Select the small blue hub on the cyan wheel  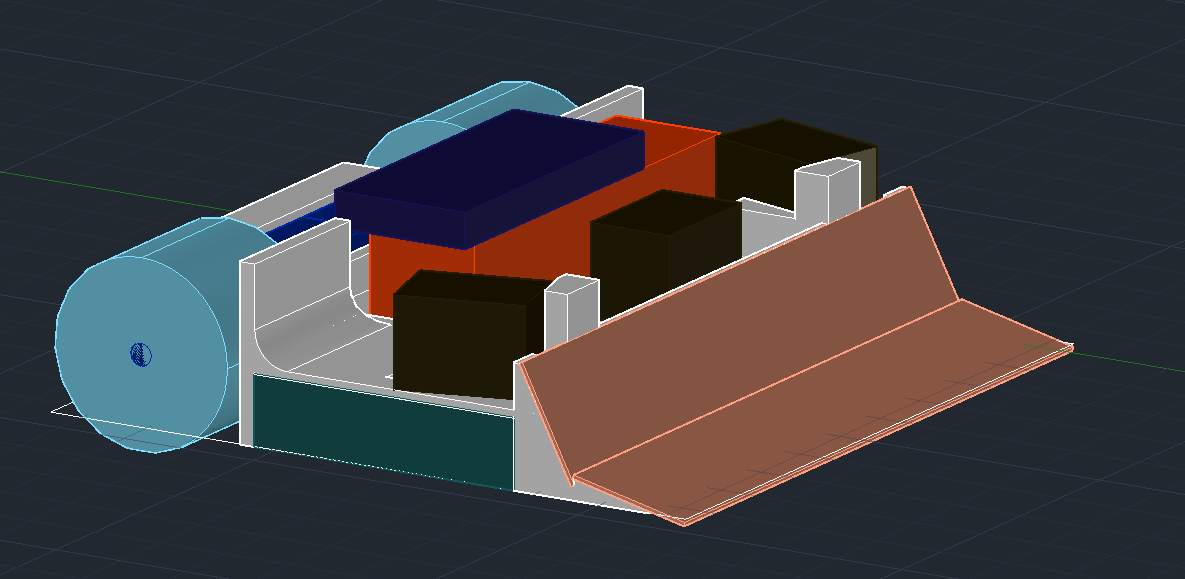tap(141, 355)
